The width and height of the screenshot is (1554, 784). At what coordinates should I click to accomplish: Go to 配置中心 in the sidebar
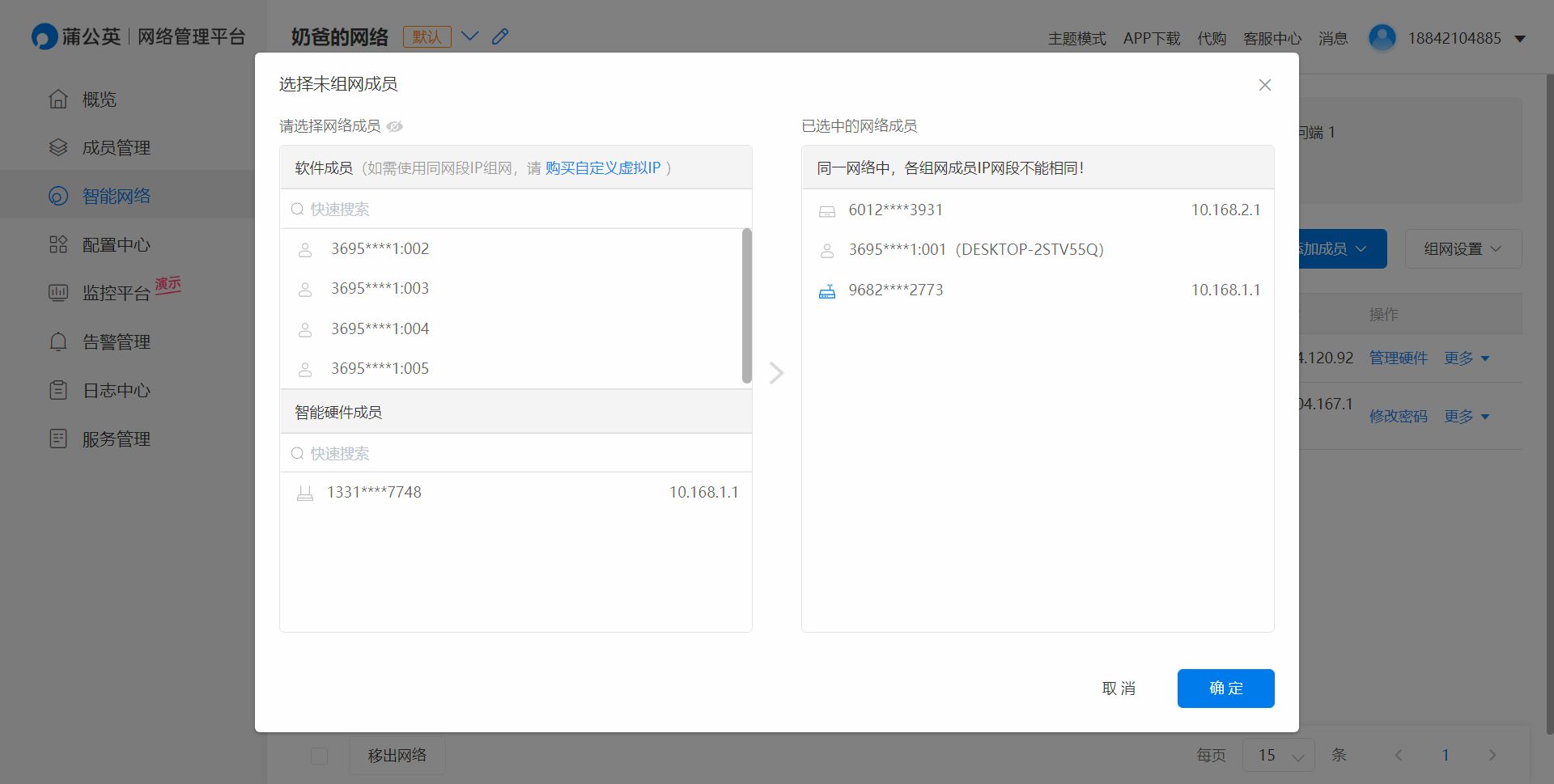tap(116, 245)
